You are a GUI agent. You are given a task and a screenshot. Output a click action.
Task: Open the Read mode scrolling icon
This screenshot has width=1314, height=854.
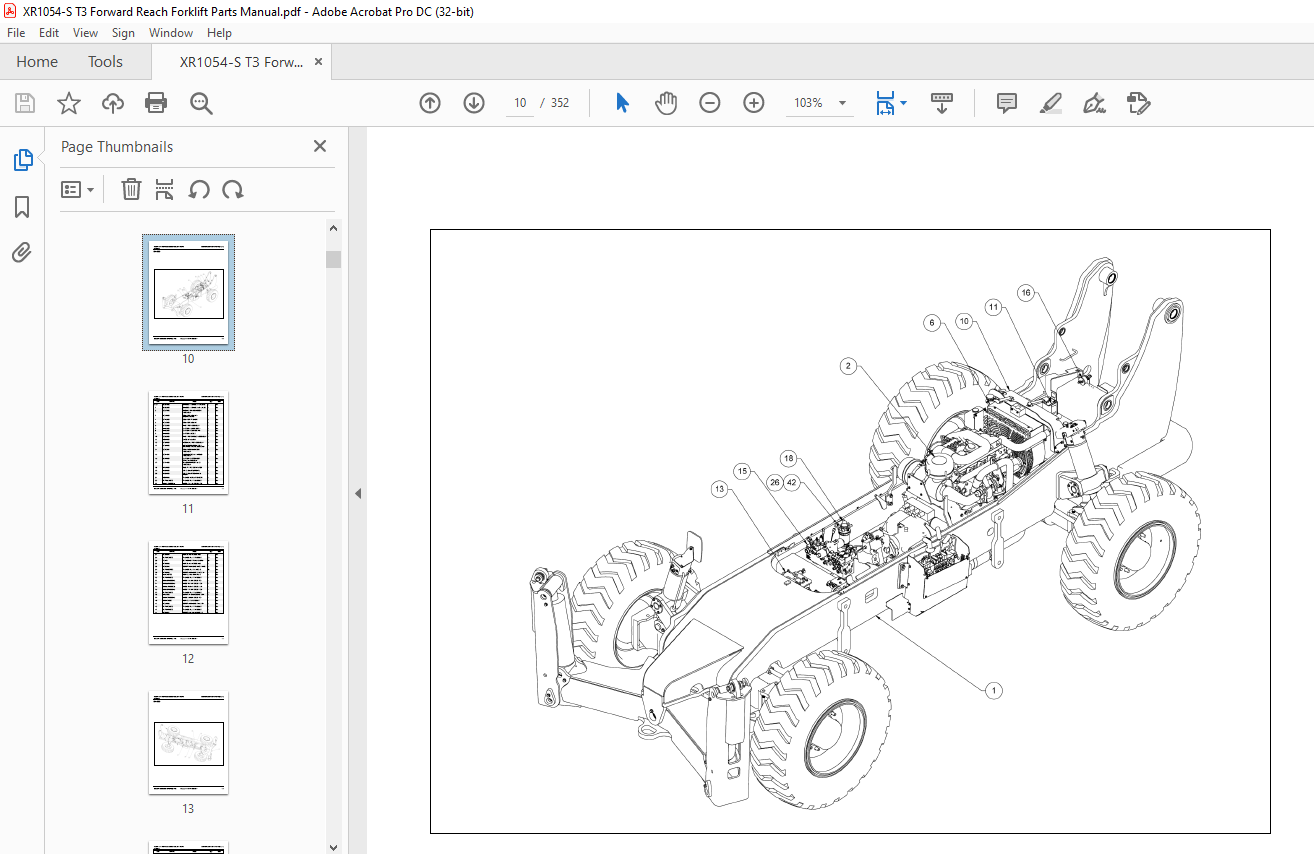pos(942,103)
